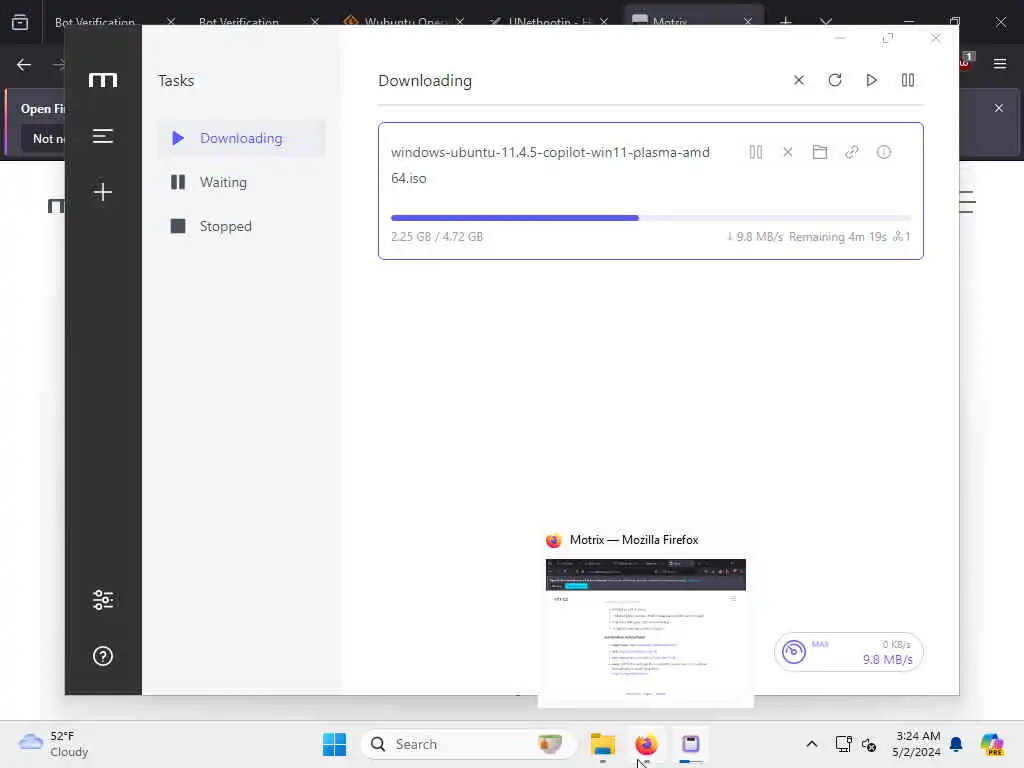Open the Windows Start menu
Image resolution: width=1024 pixels, height=768 pixels.
(x=334, y=744)
